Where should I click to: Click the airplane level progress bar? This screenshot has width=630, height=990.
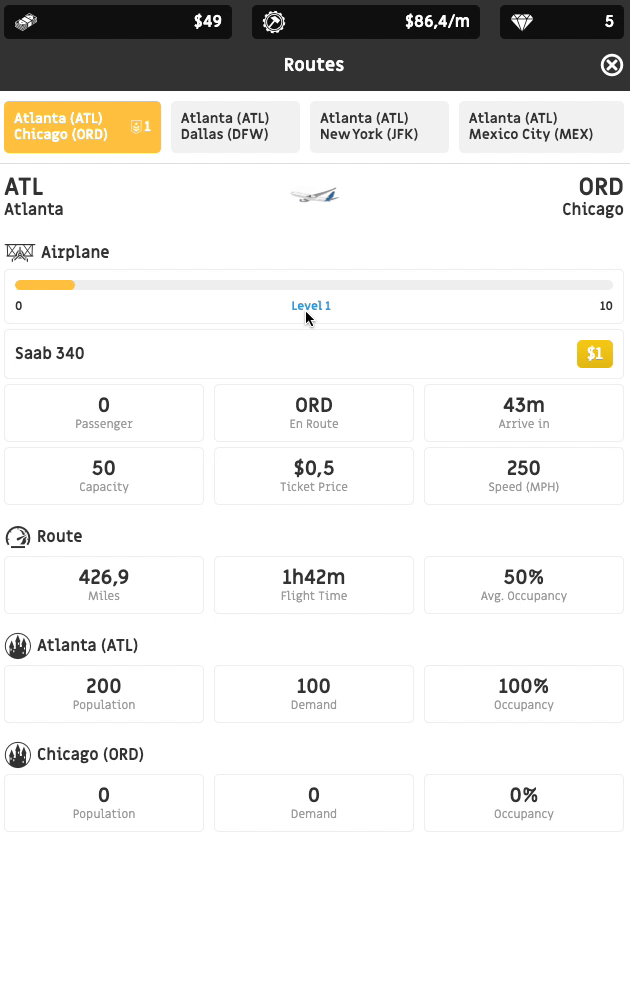314,286
